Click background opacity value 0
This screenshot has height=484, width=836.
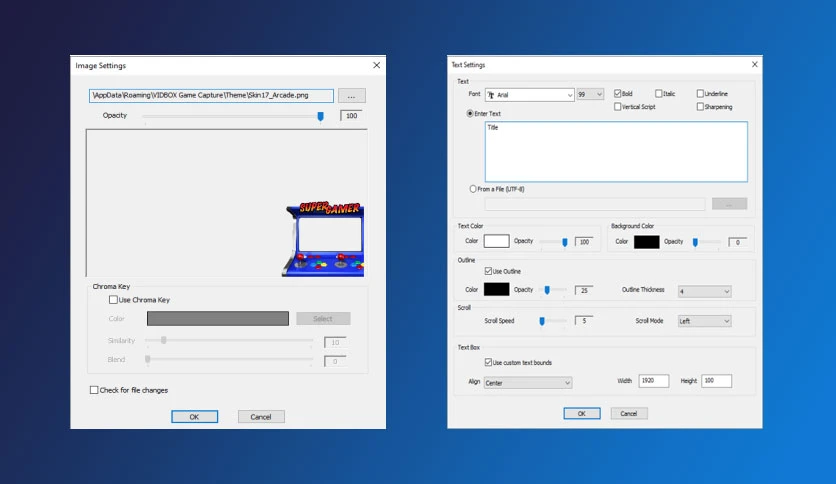pos(738,243)
